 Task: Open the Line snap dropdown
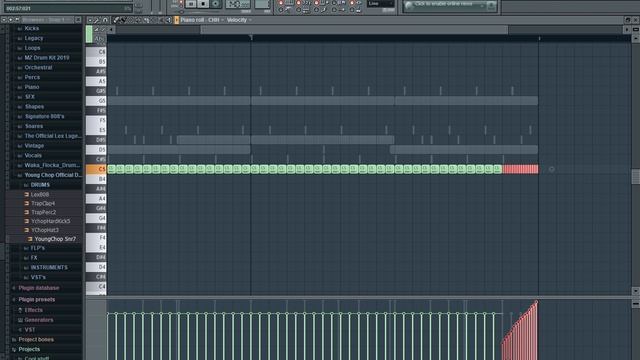click(x=380, y=4)
